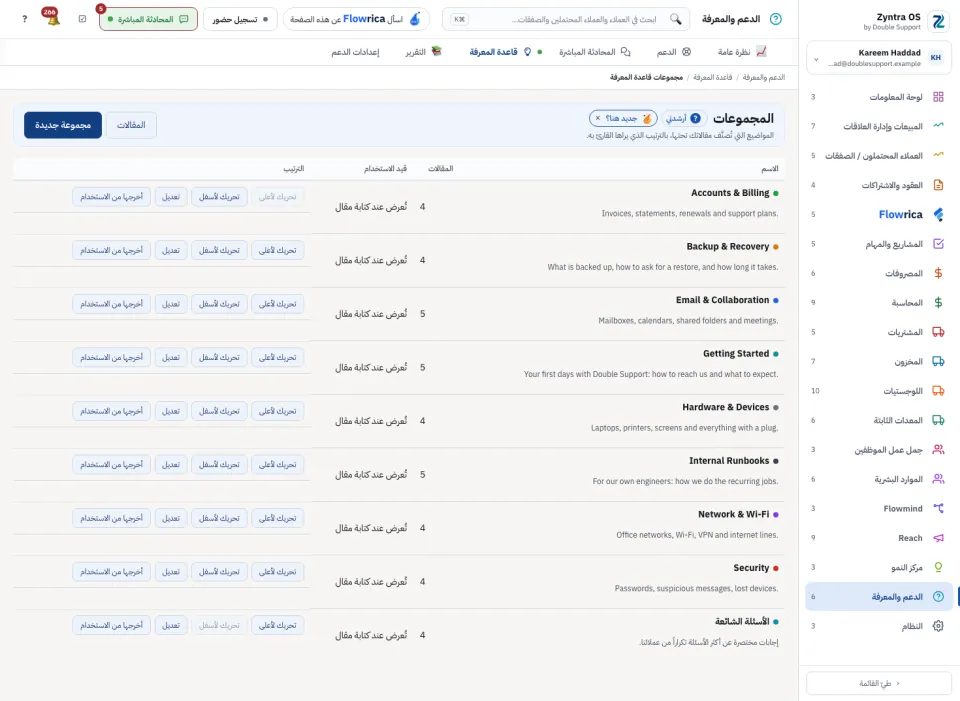The image size is (960, 701).
Task: Click the search magnifier icon
Action: pos(675,19)
